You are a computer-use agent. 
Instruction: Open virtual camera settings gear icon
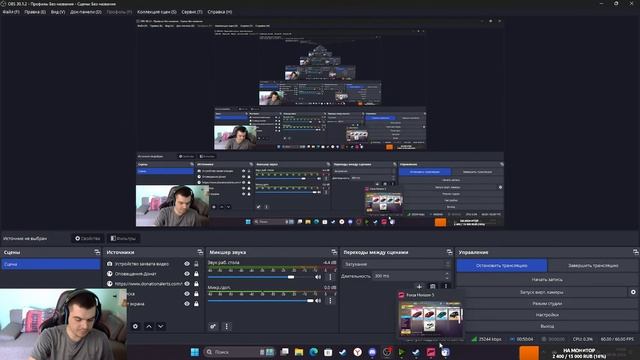click(x=633, y=292)
